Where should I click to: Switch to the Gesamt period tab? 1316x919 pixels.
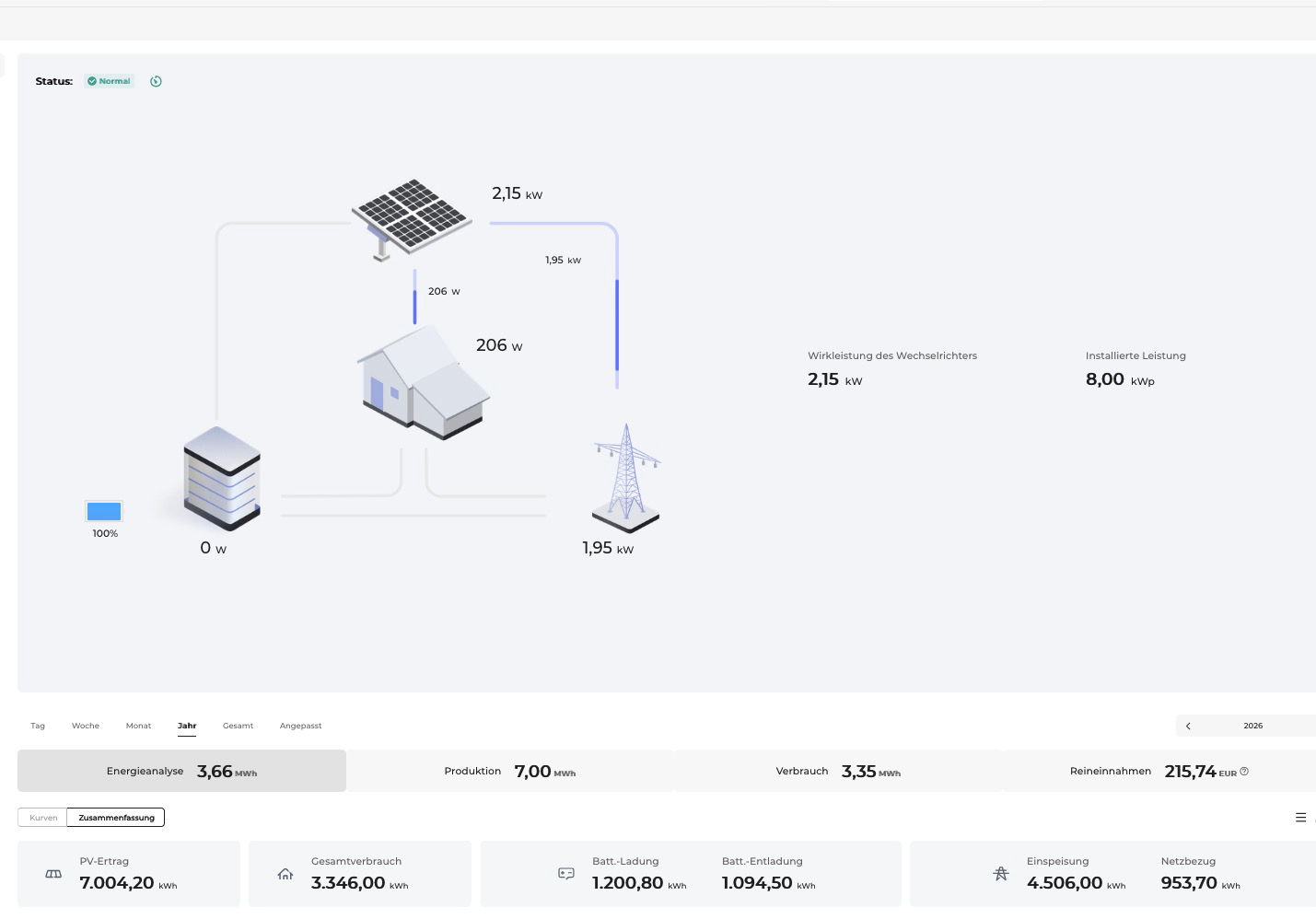tap(238, 726)
